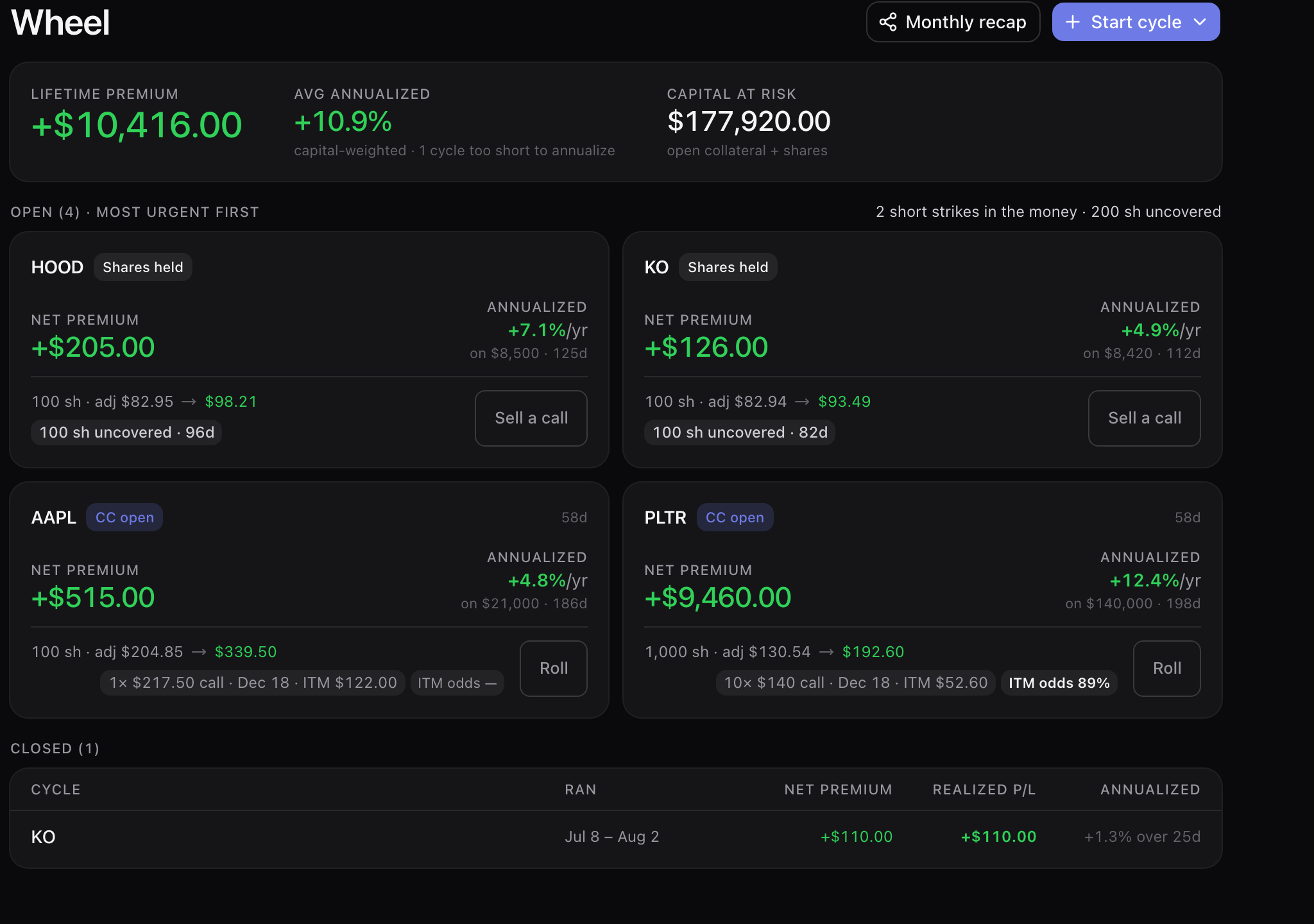This screenshot has height=924, width=1314.
Task: Click the HOOD Shares held badge
Action: [x=142, y=267]
